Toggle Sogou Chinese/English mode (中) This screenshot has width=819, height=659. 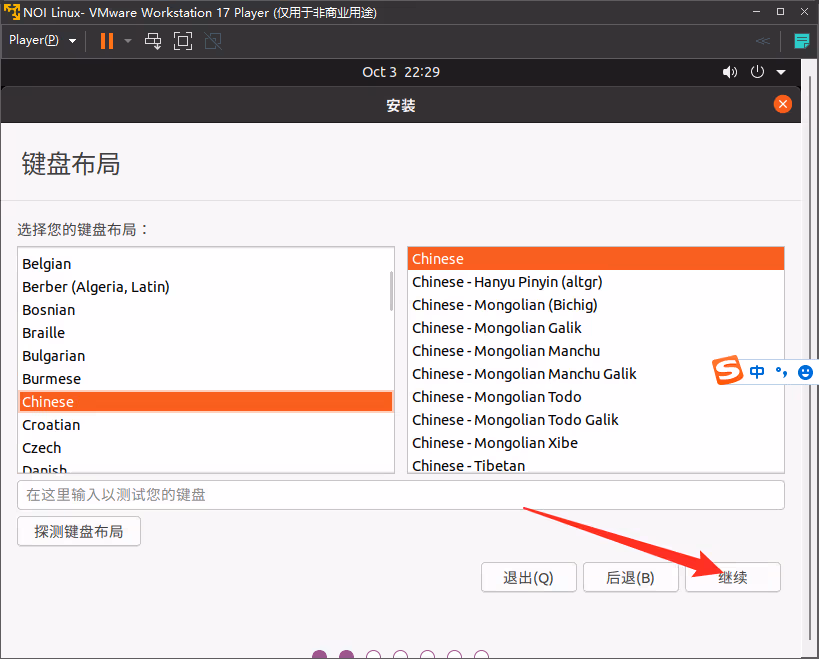(757, 372)
